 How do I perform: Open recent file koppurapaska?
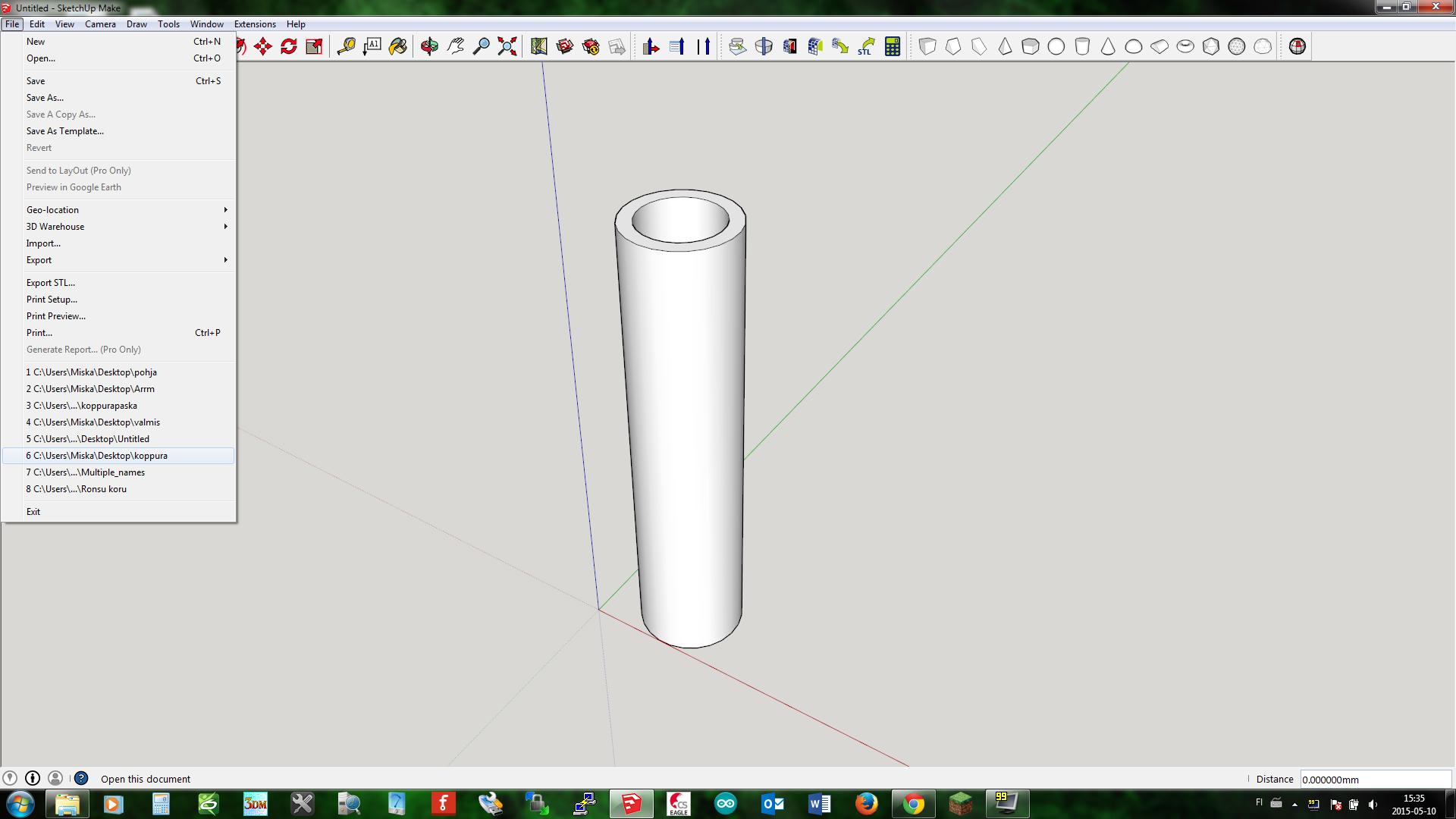119,406
